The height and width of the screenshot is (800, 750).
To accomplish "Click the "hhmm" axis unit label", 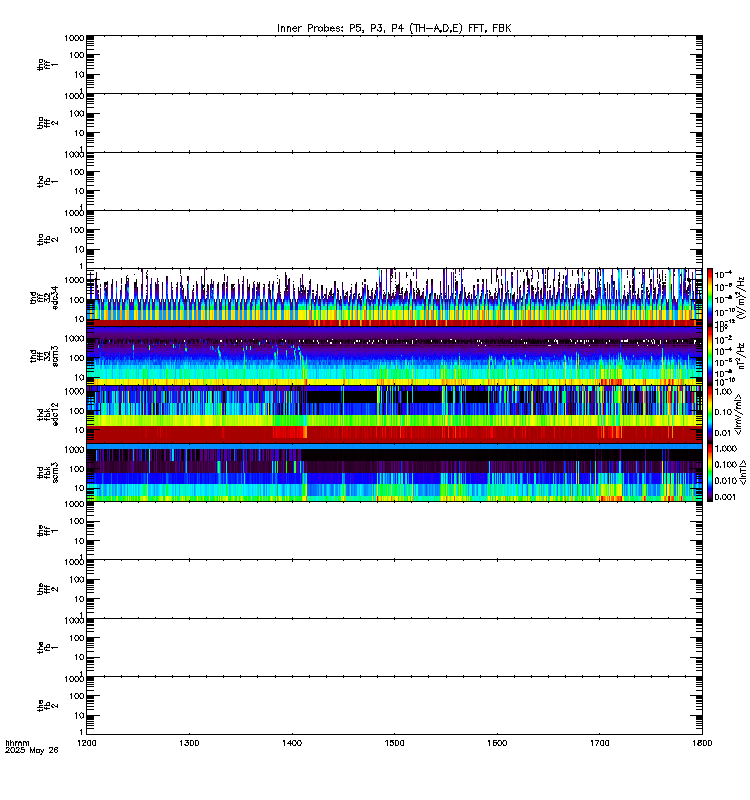I will tap(17, 743).
